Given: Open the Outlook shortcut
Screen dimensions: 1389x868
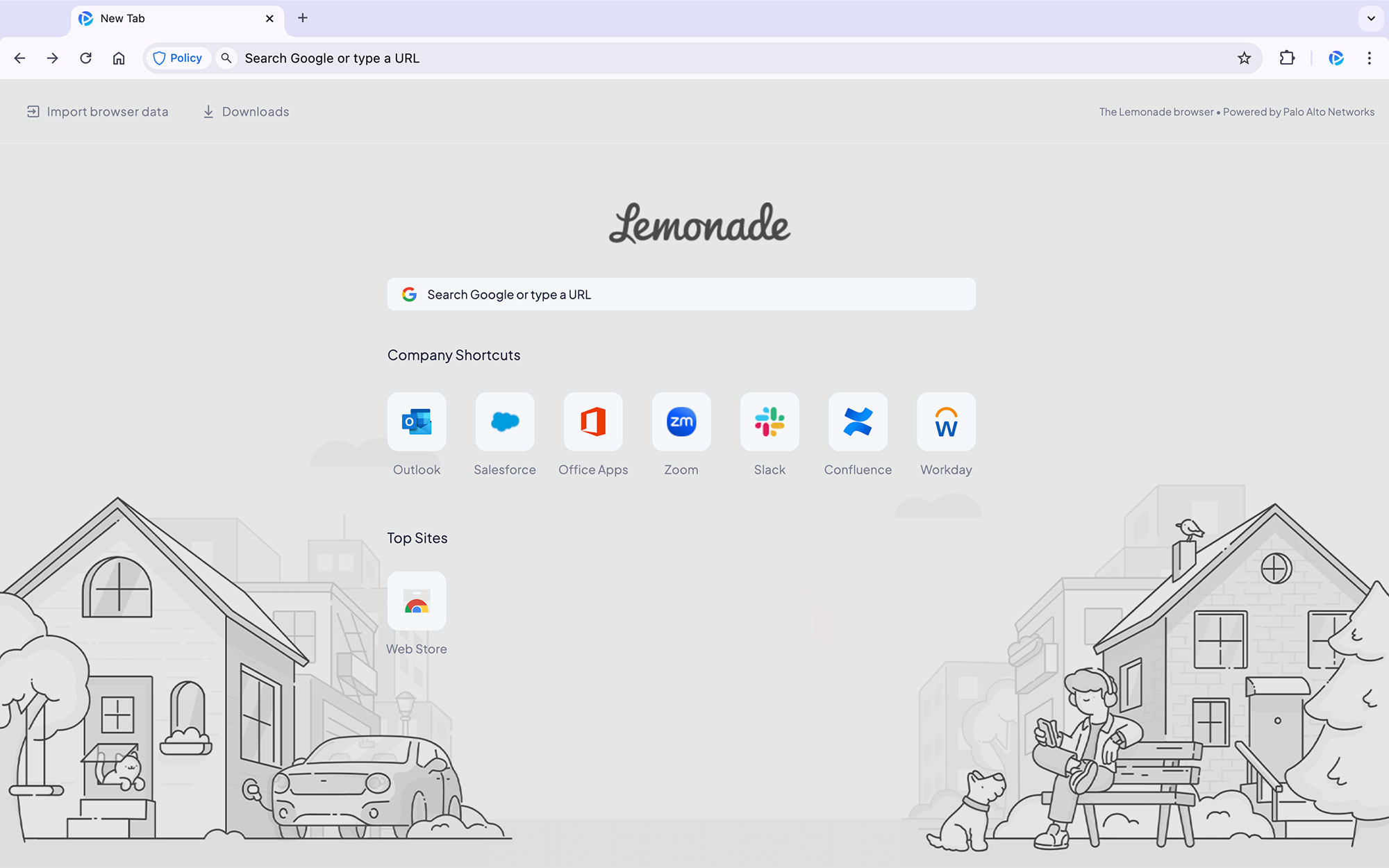Looking at the screenshot, I should click(x=416, y=422).
